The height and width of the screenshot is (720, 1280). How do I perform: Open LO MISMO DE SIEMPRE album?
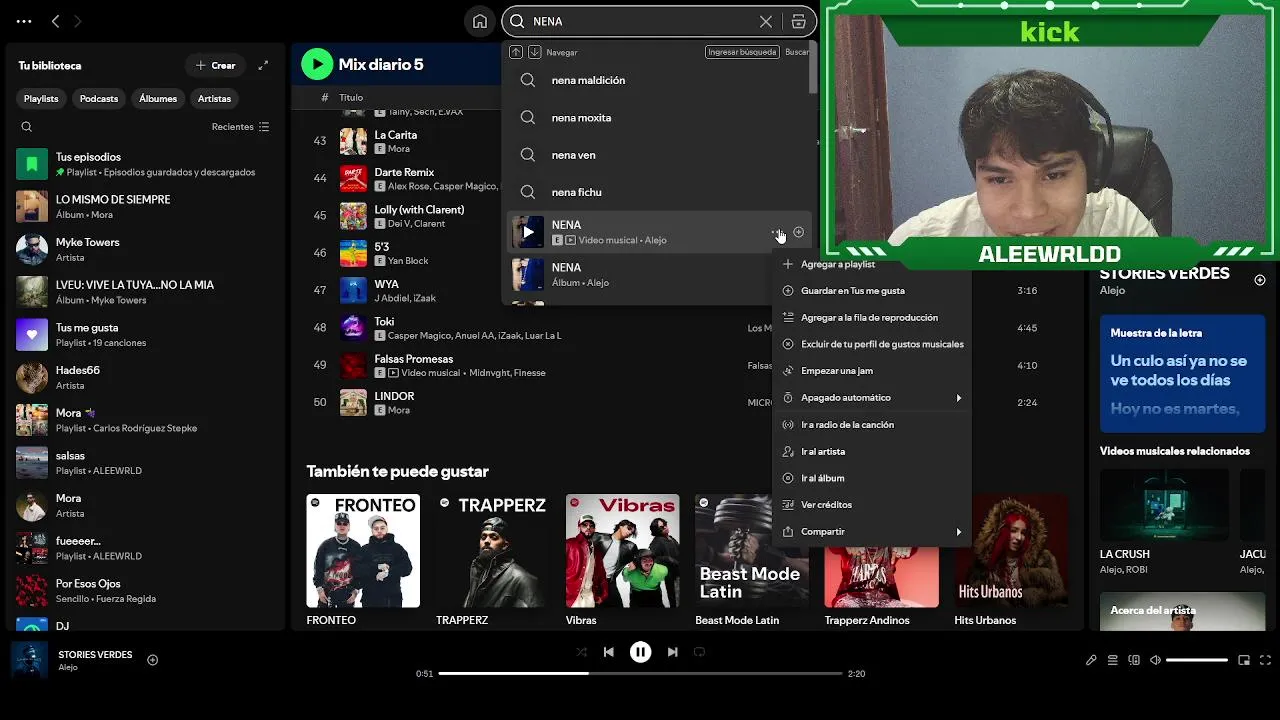[x=144, y=207]
